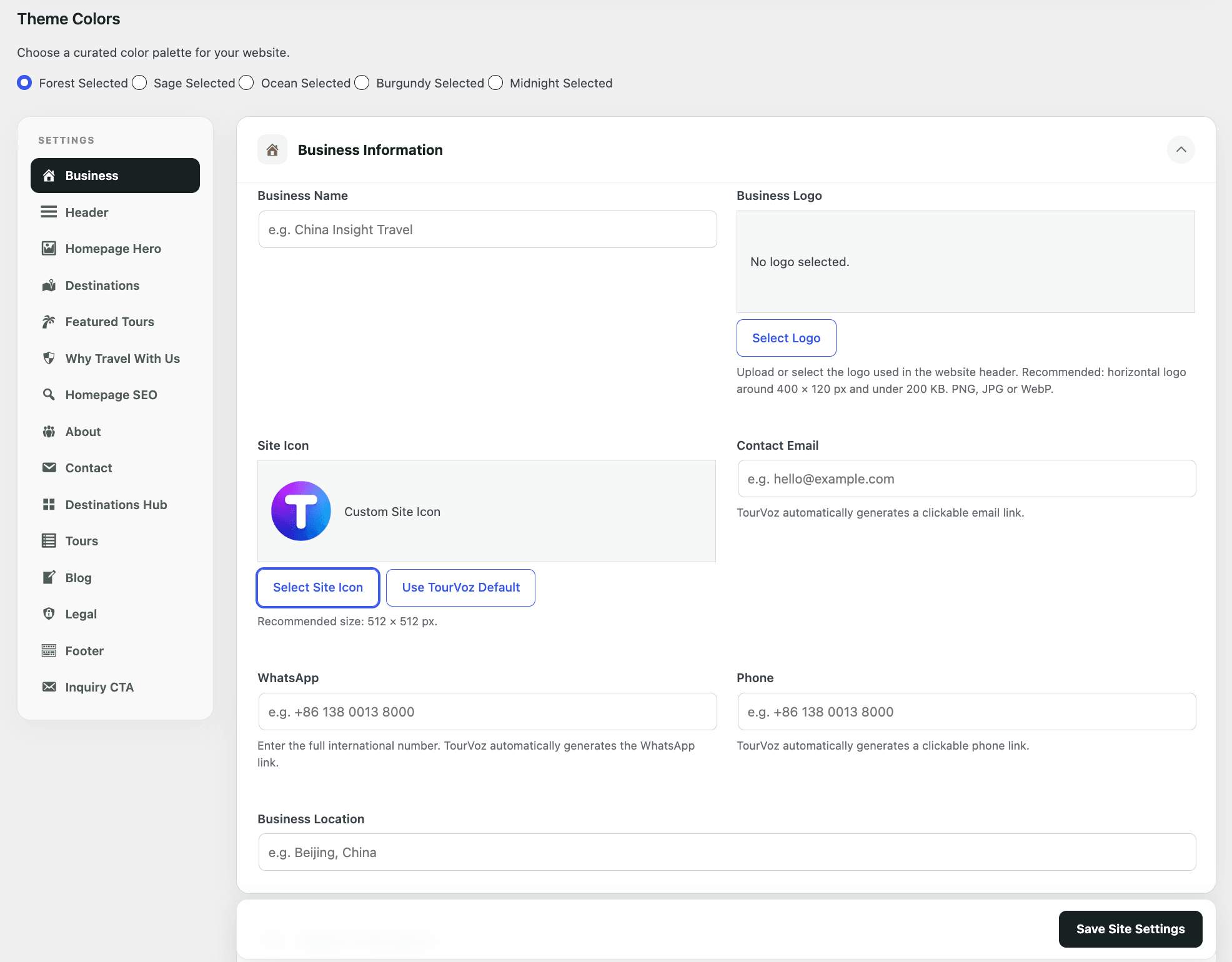Go to Featured Tours settings label

[x=110, y=322]
